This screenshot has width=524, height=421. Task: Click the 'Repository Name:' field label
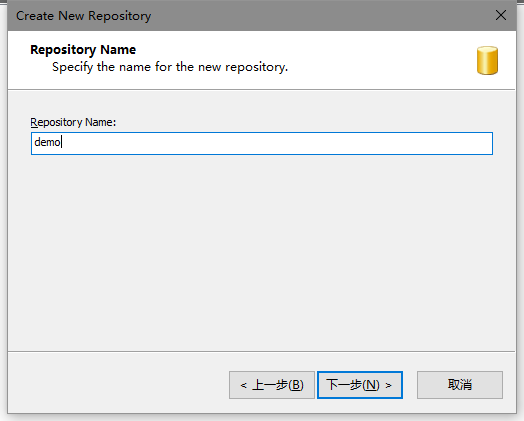(73, 122)
